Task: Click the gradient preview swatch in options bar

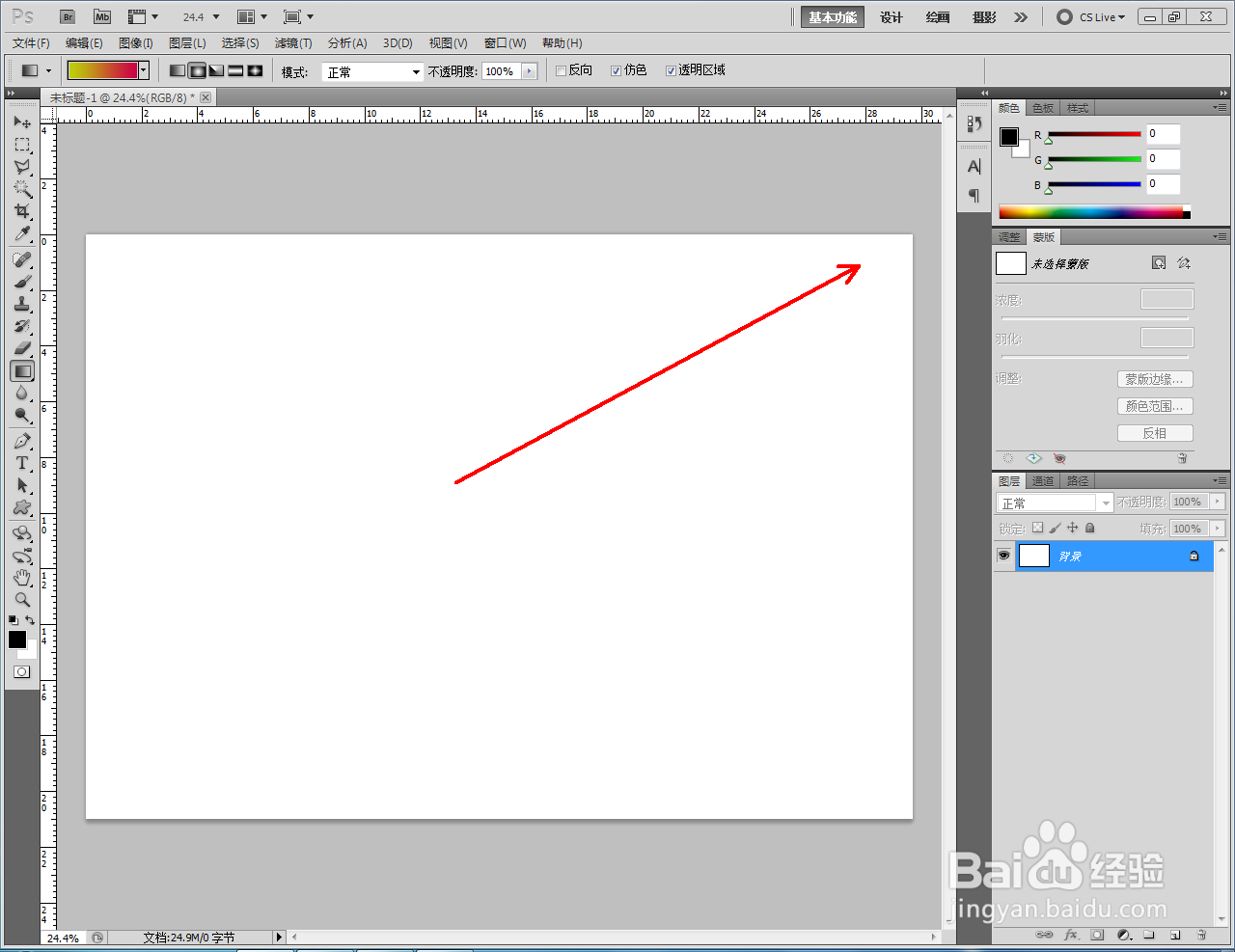Action: [102, 70]
